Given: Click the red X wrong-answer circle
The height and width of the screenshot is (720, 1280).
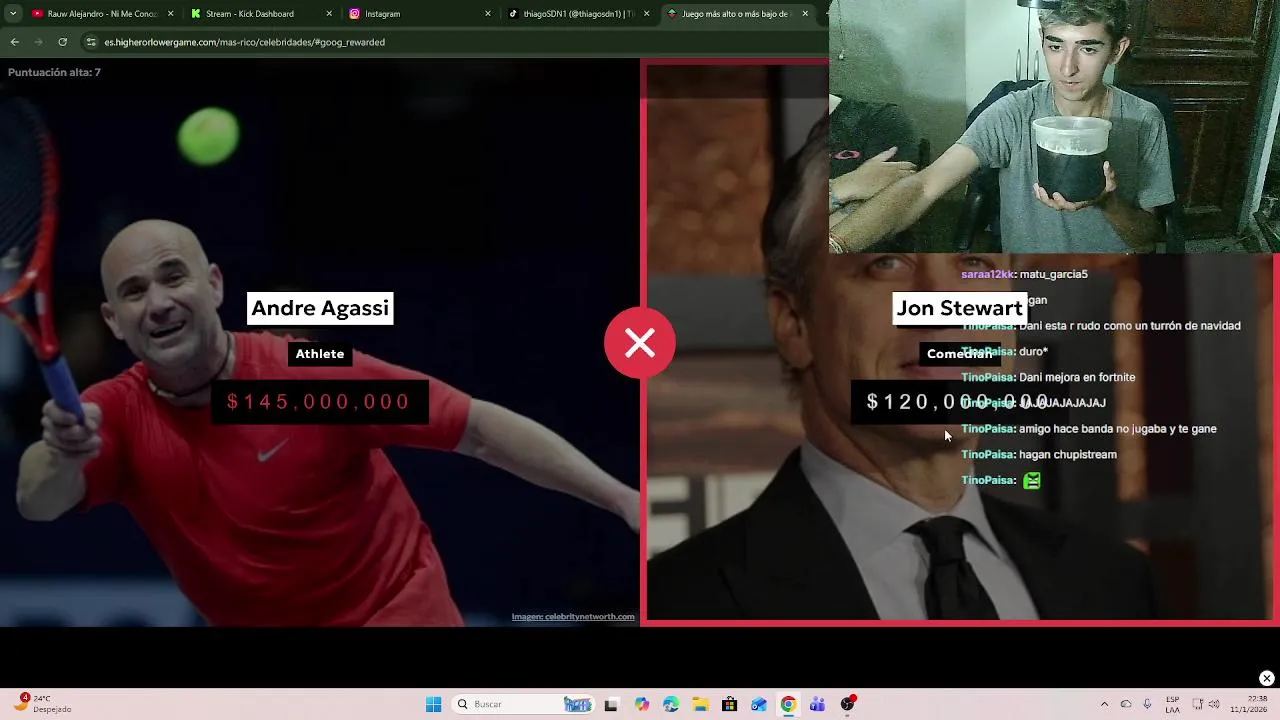Looking at the screenshot, I should tap(640, 343).
